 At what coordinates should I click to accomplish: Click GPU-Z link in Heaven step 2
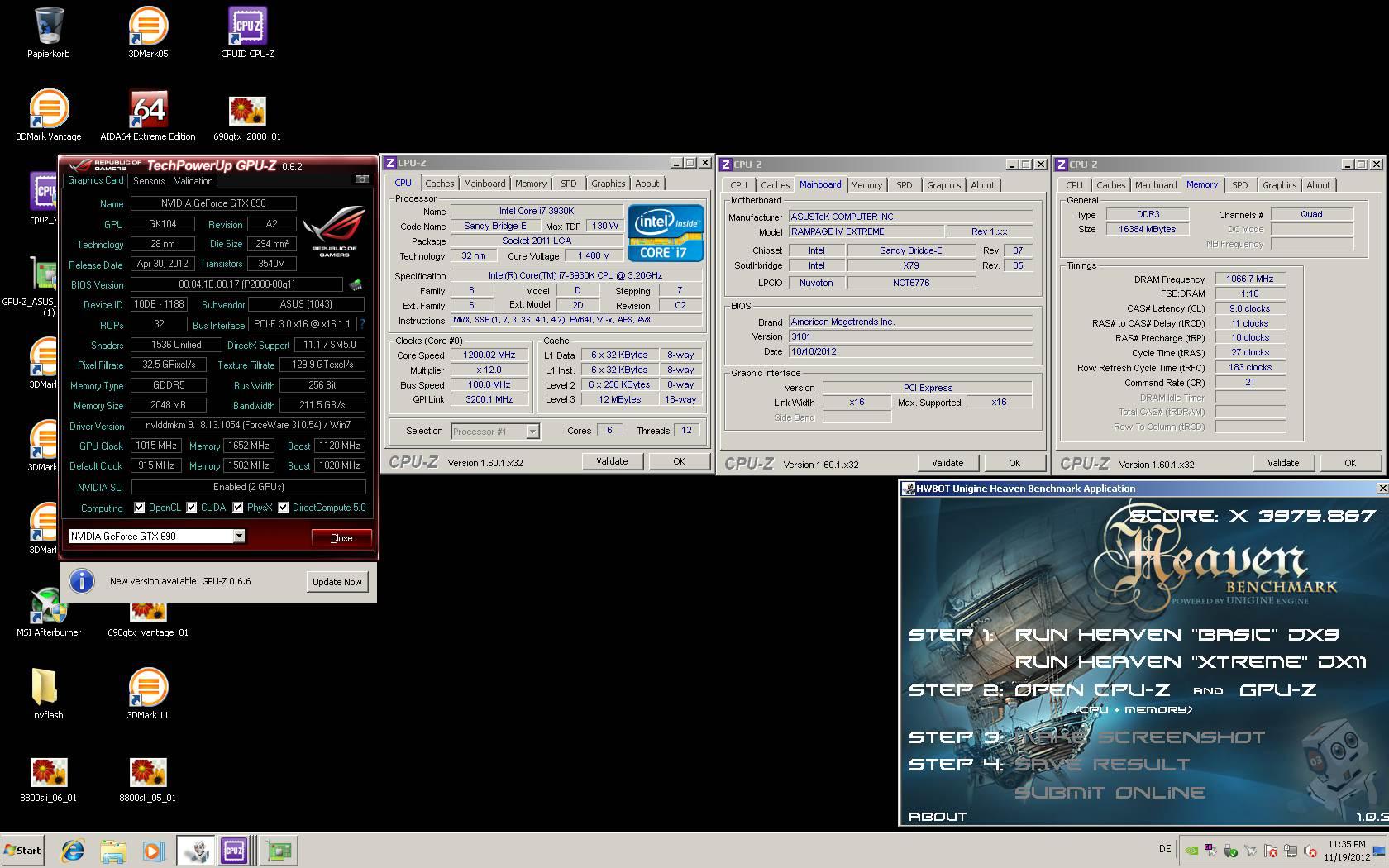[x=1278, y=689]
